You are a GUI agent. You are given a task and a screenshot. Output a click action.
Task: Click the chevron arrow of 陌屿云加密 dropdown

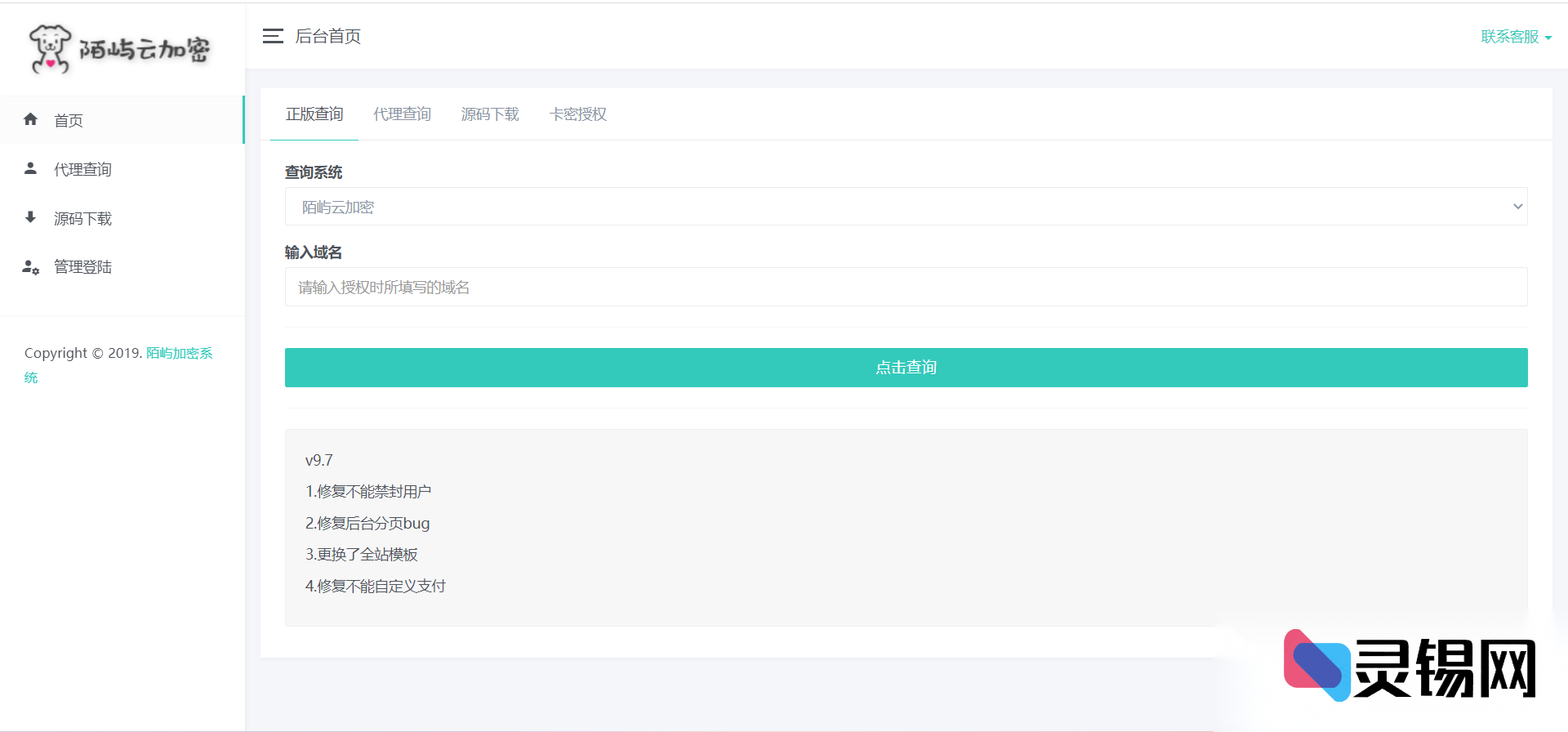1517,207
